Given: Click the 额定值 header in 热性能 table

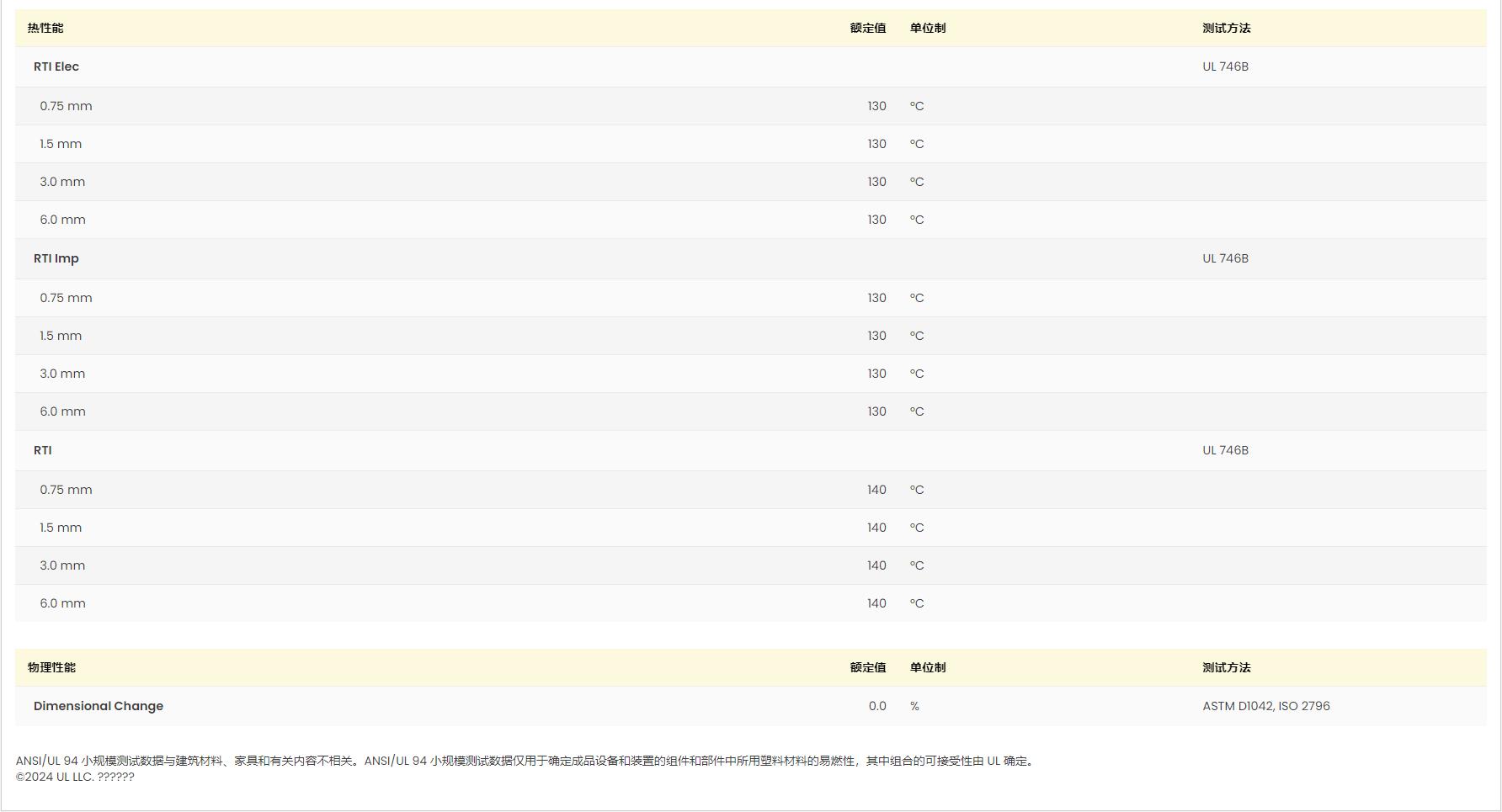Looking at the screenshot, I should click(867, 28).
